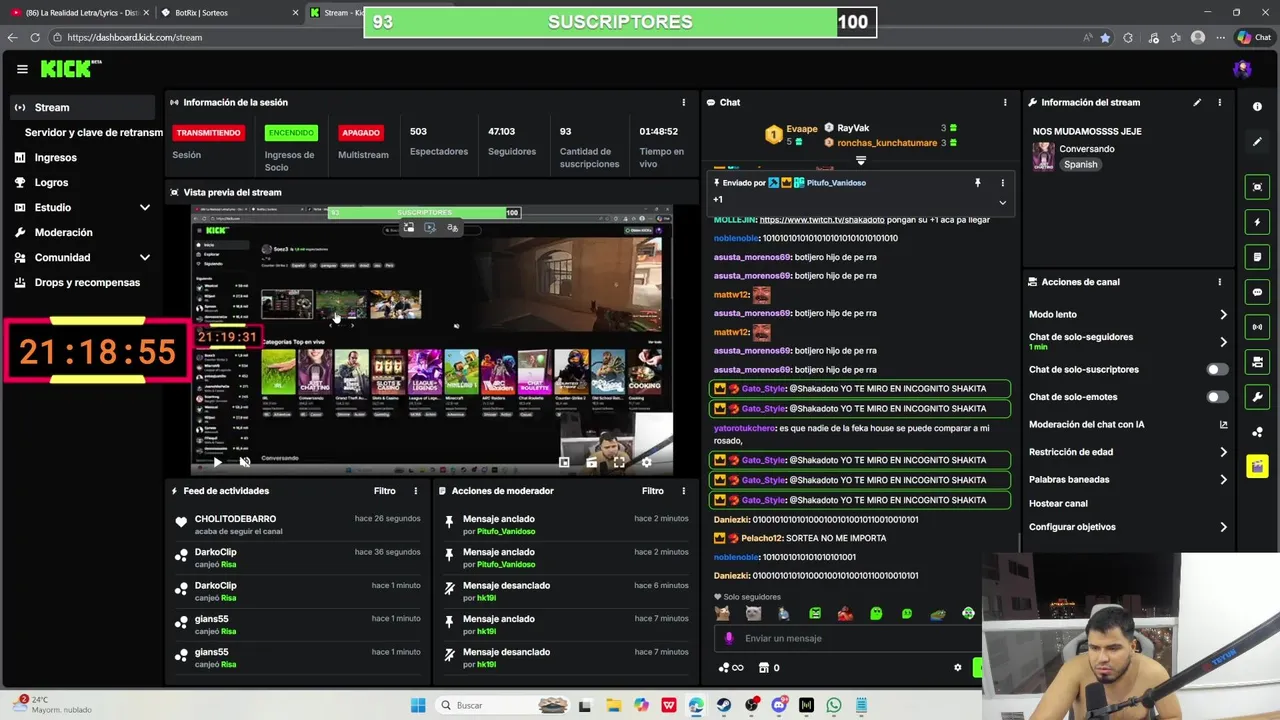This screenshot has height=720, width=1280.
Task: Open chat settings gear icon
Action: [957, 668]
